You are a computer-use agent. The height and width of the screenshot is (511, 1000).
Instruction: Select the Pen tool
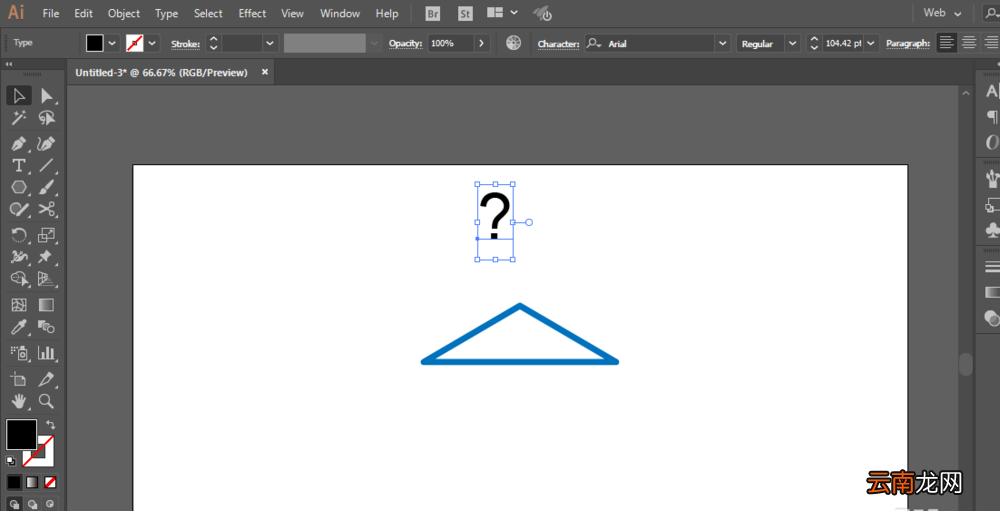19,144
